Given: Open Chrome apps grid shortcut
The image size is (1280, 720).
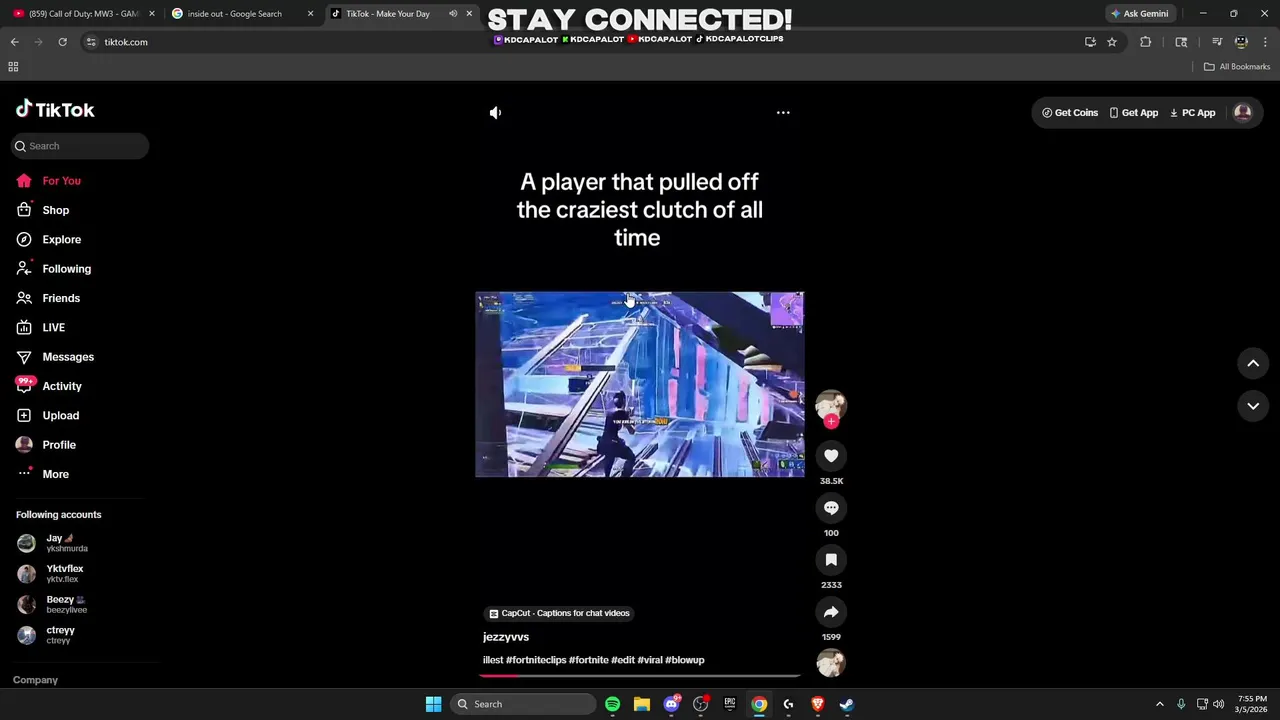Looking at the screenshot, I should tap(13, 67).
